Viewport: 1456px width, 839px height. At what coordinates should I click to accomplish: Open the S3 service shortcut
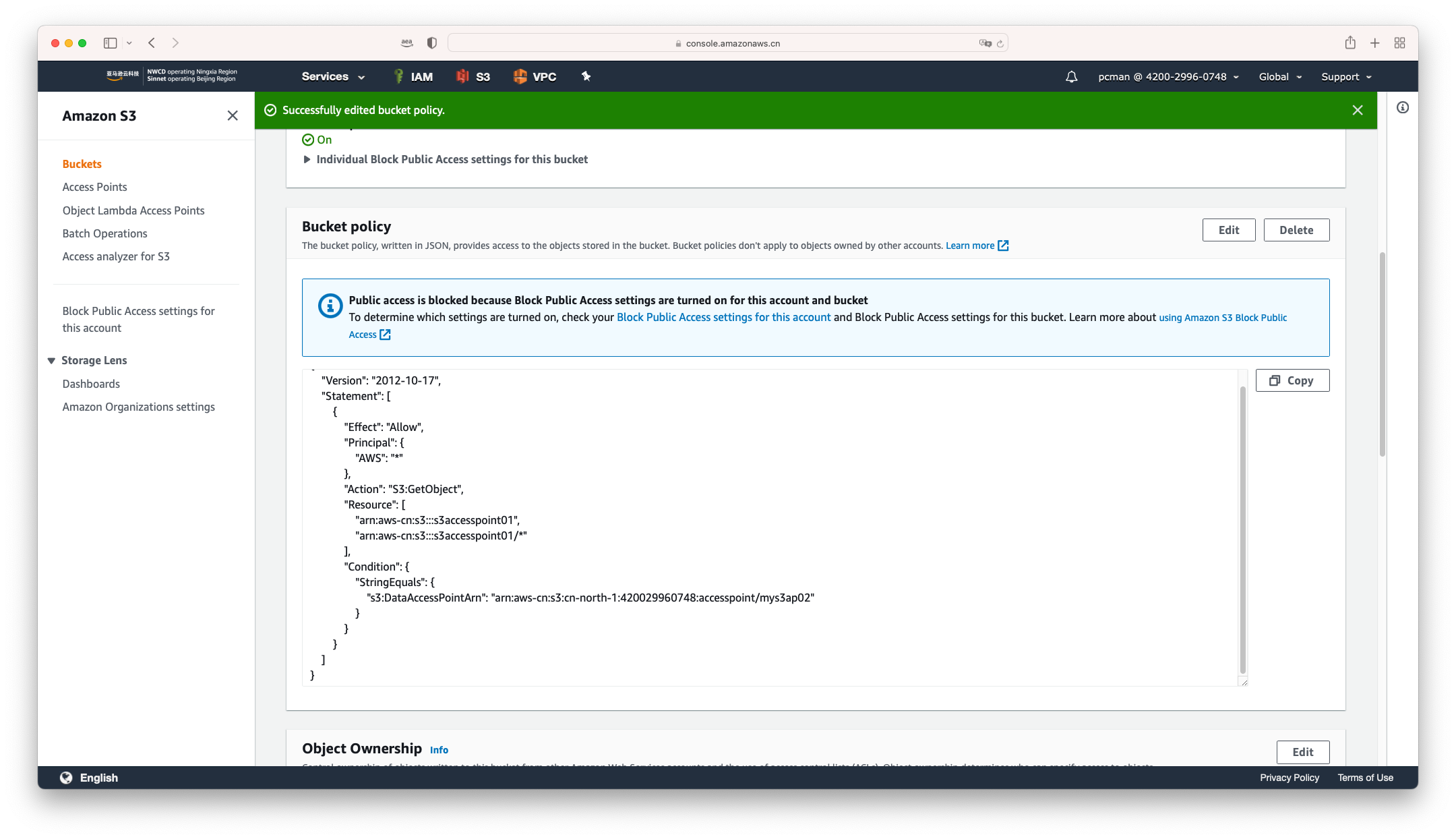tap(473, 77)
